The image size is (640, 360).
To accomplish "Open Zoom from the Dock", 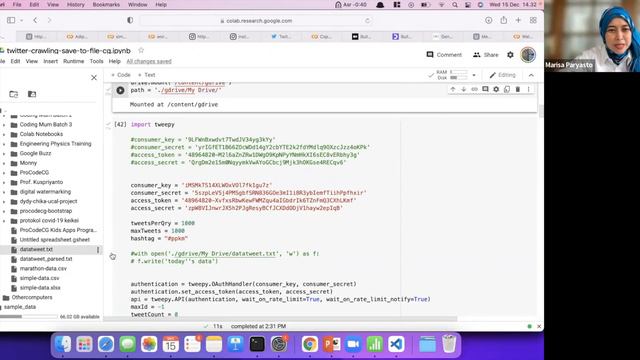I will point(353,344).
